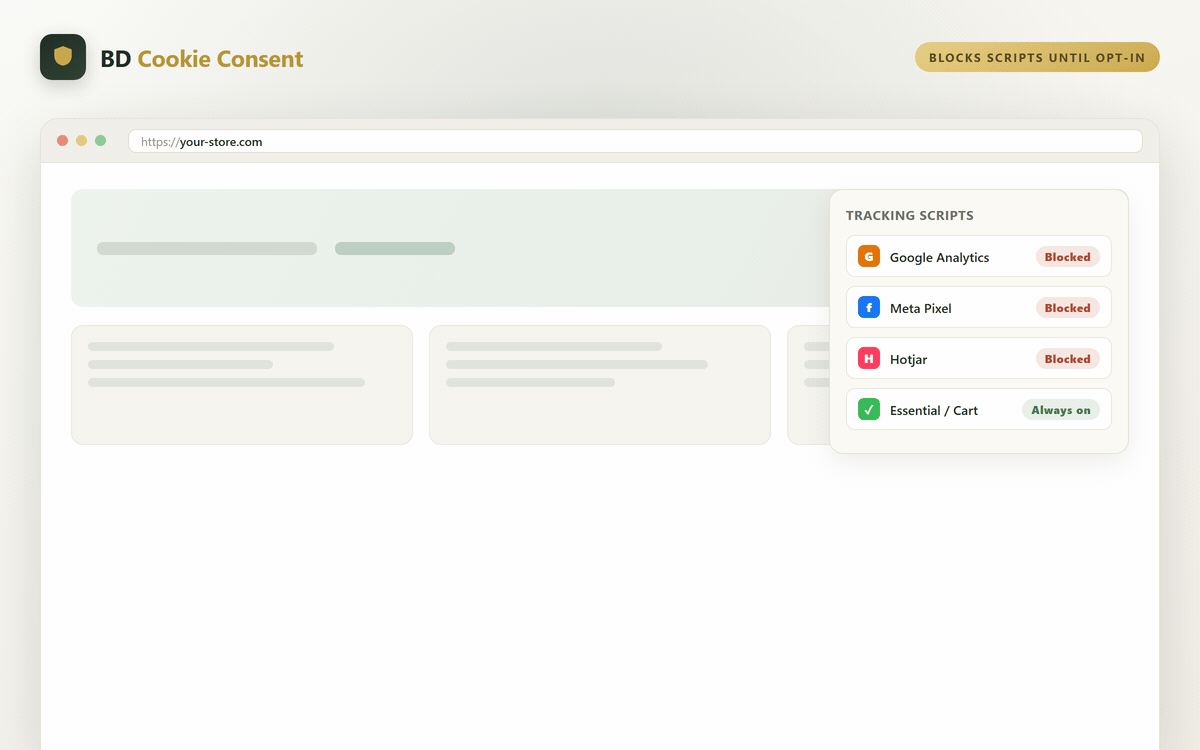Click the Blocked badge for Meta Pixel
This screenshot has height=750, width=1200.
[1067, 308]
